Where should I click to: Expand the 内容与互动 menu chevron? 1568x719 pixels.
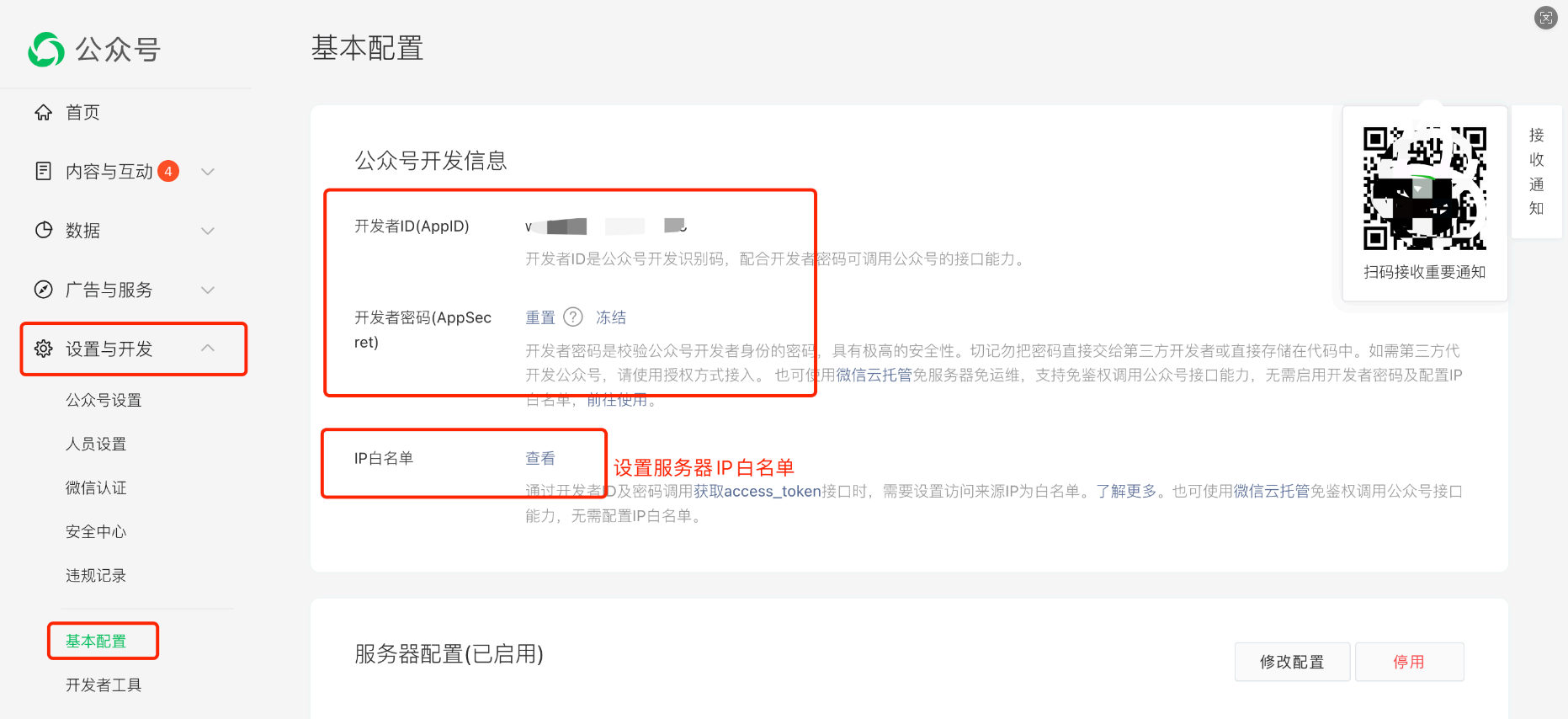(x=208, y=172)
